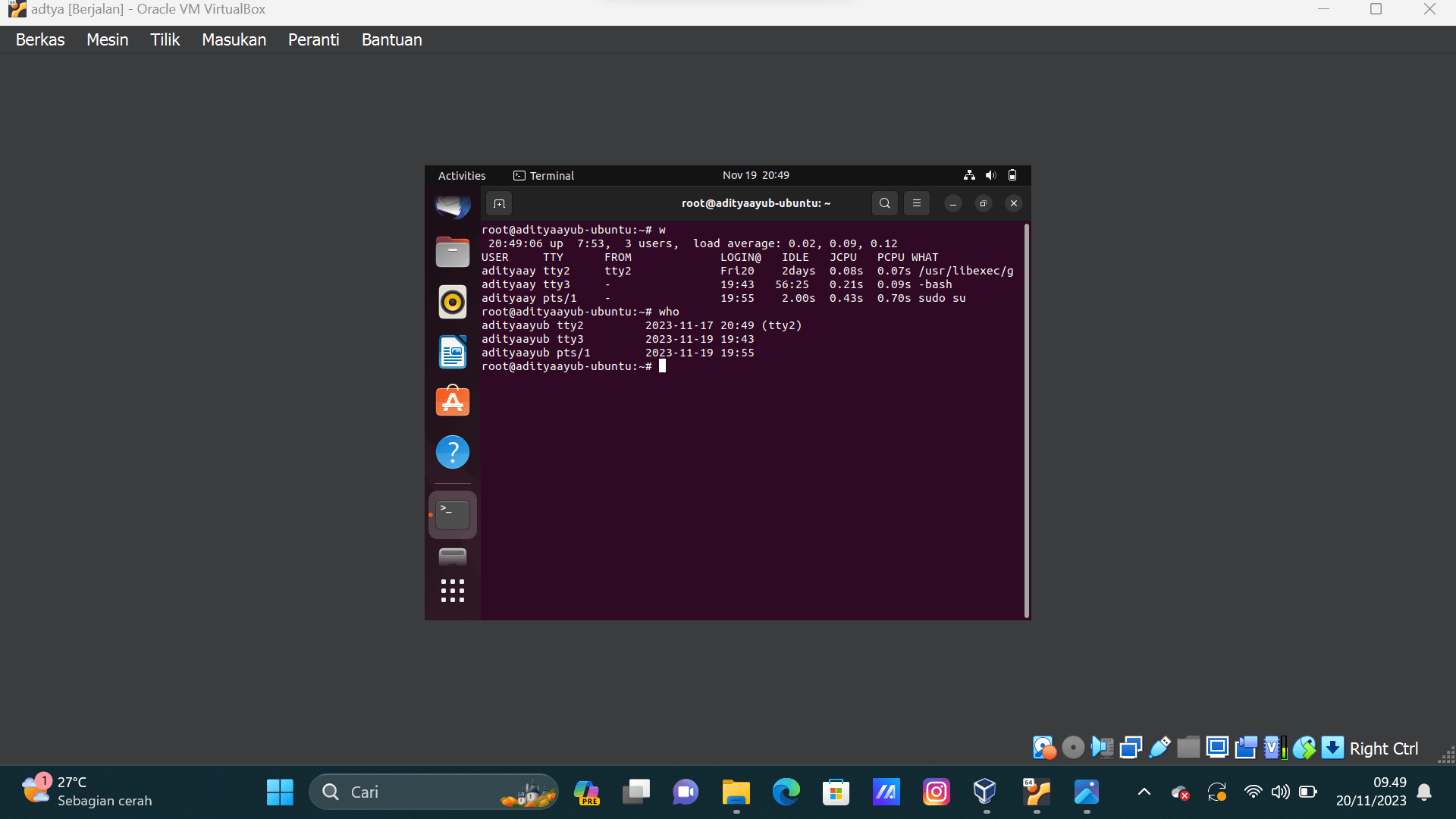Image resolution: width=1456 pixels, height=819 pixels.
Task: Open Task View from the taskbar
Action: click(636, 792)
